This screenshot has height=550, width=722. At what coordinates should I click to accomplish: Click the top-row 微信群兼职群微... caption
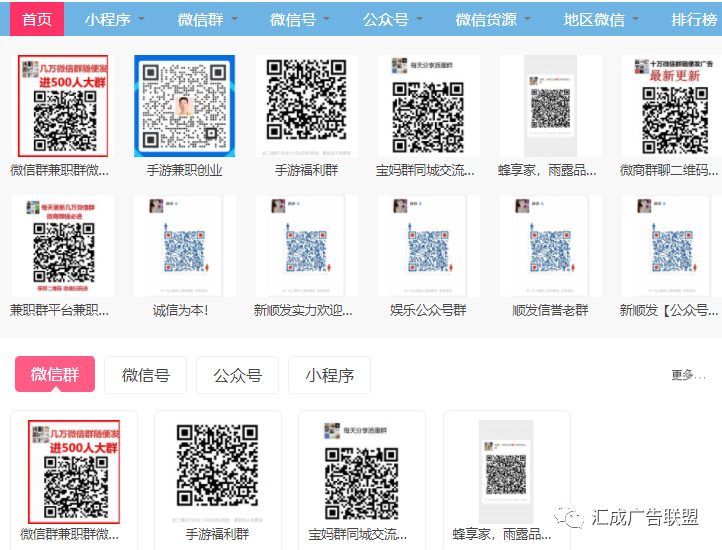tap(59, 170)
